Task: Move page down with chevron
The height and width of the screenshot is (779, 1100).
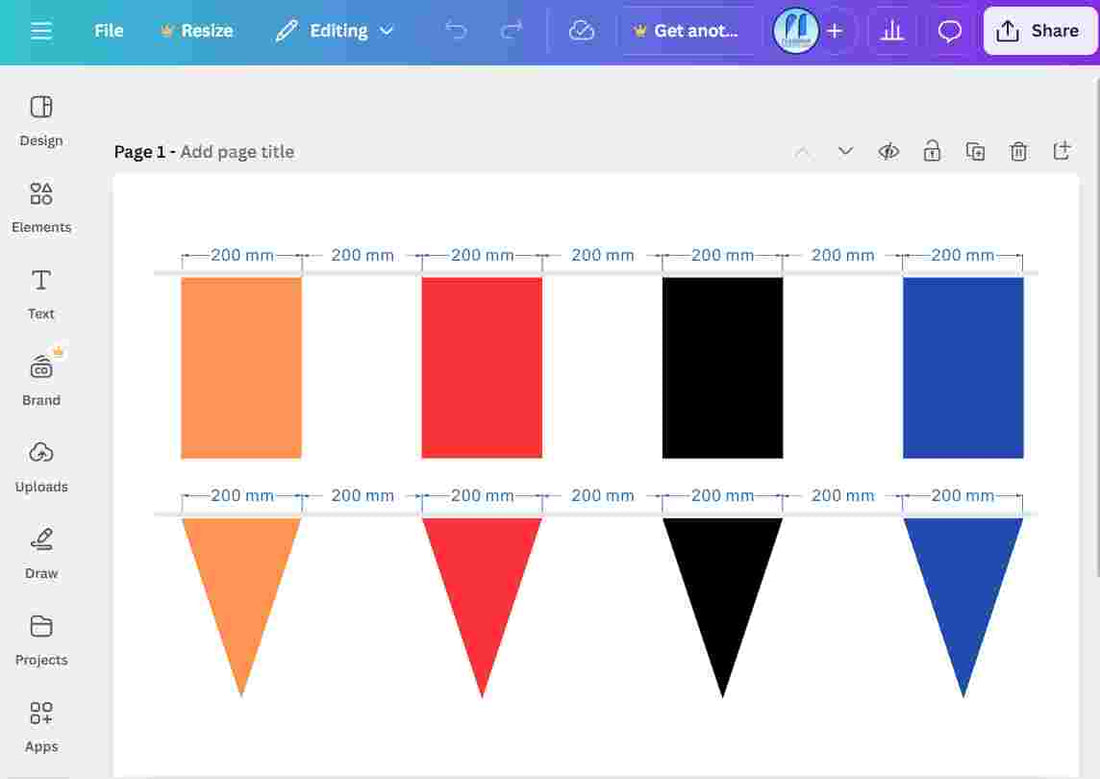Action: tap(845, 151)
